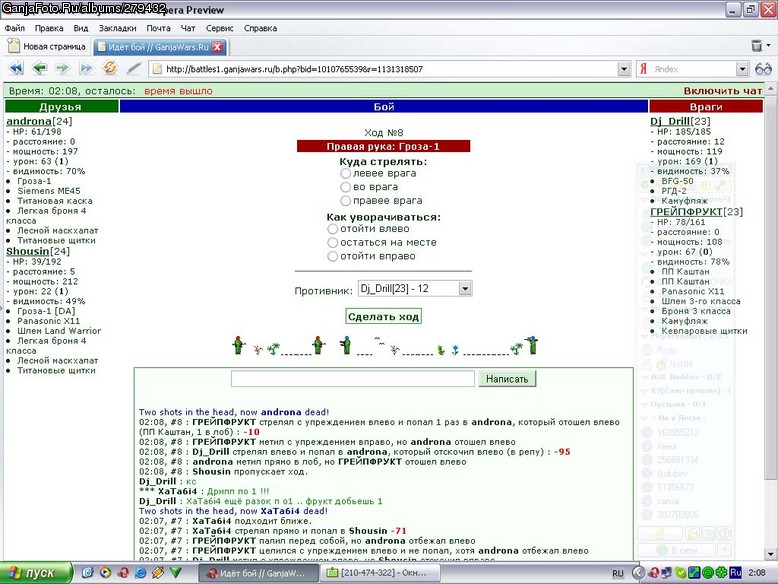Expand hidden tray icons with the arrow

(639, 573)
